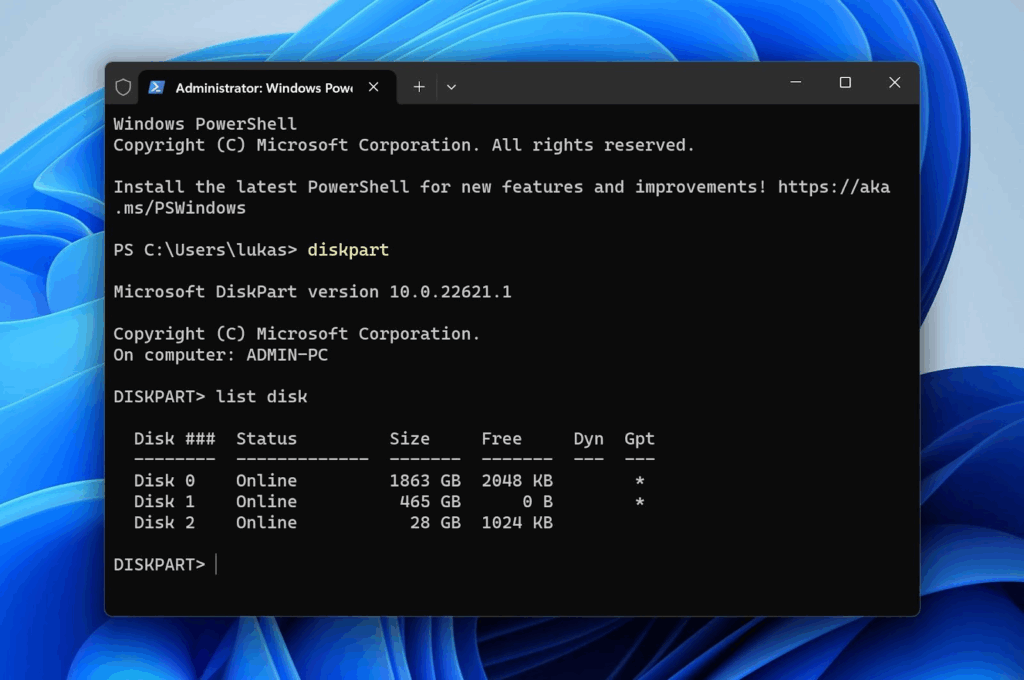The width and height of the screenshot is (1024, 680).
Task: Minimize the terminal window
Action: click(x=795, y=83)
